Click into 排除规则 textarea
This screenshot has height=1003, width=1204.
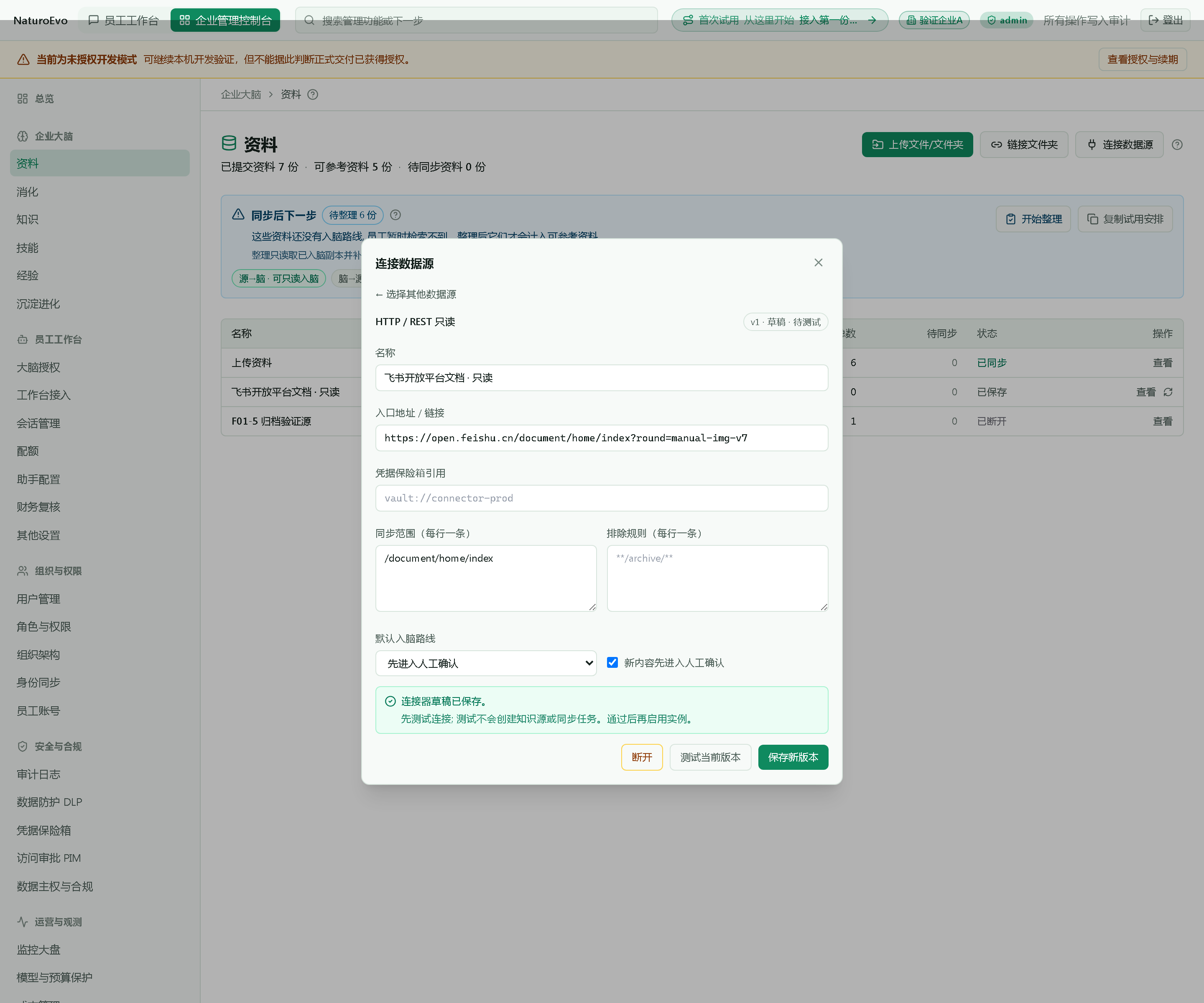tap(717, 578)
